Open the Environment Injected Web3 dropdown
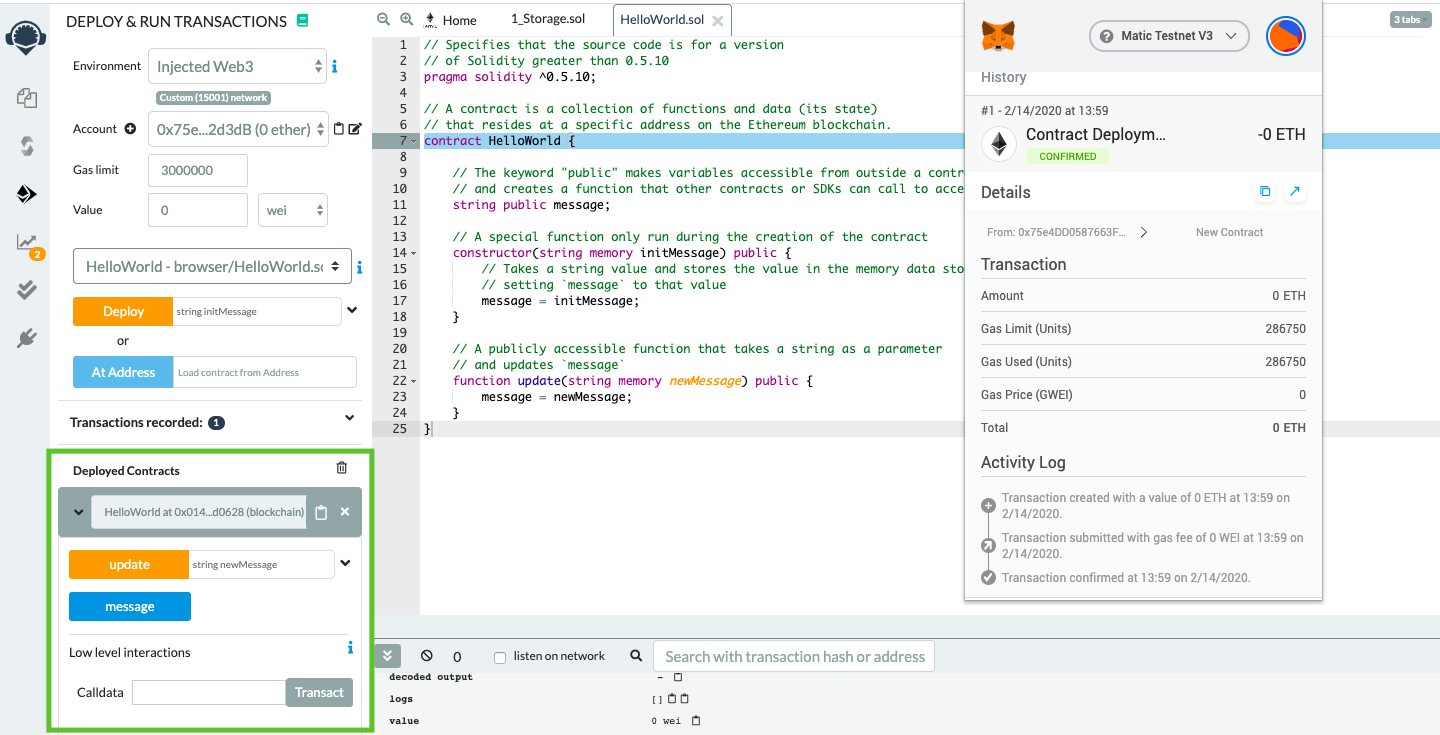Viewport: 1440px width, 735px height. (238, 67)
